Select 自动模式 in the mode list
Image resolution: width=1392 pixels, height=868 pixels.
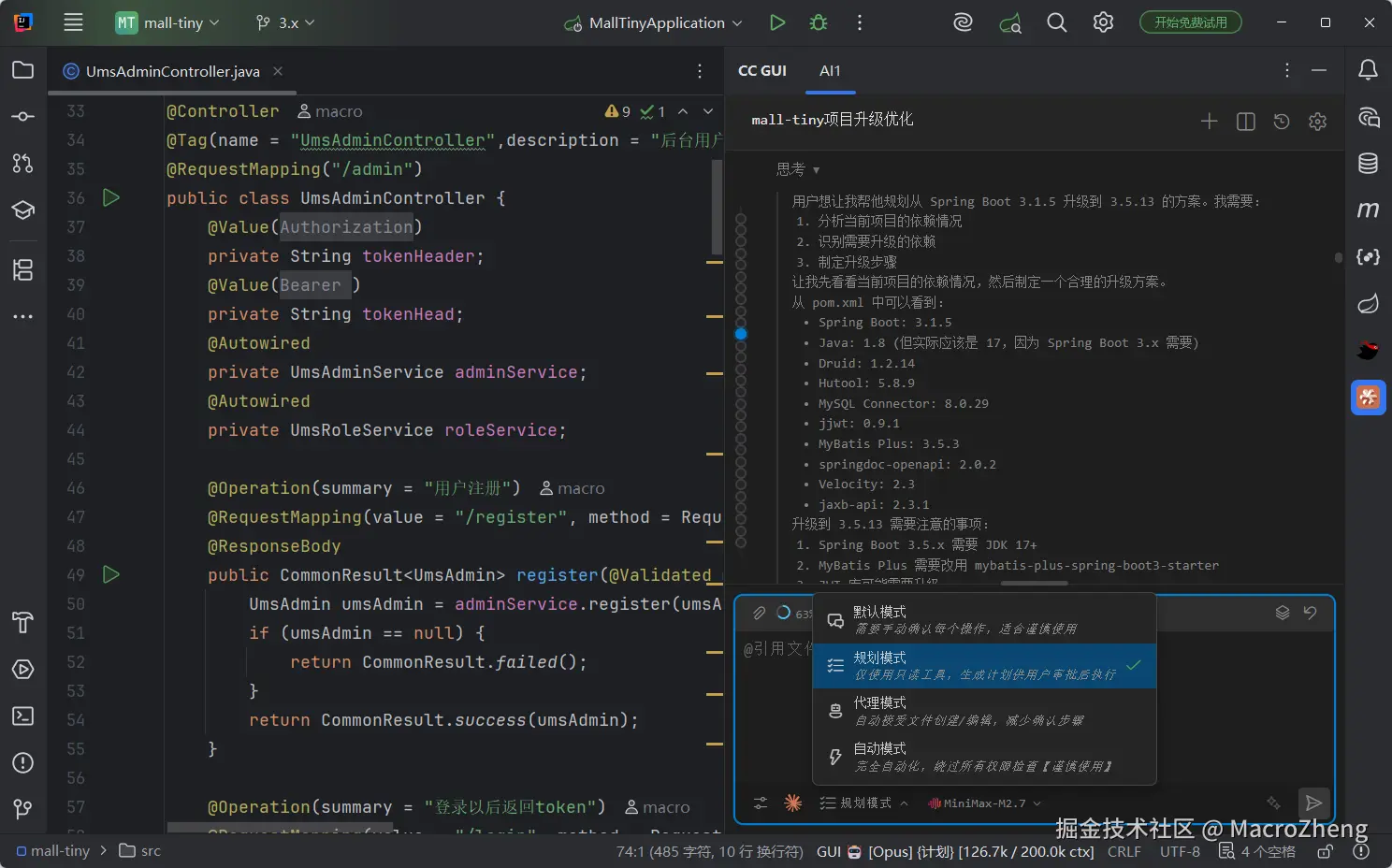click(x=984, y=757)
